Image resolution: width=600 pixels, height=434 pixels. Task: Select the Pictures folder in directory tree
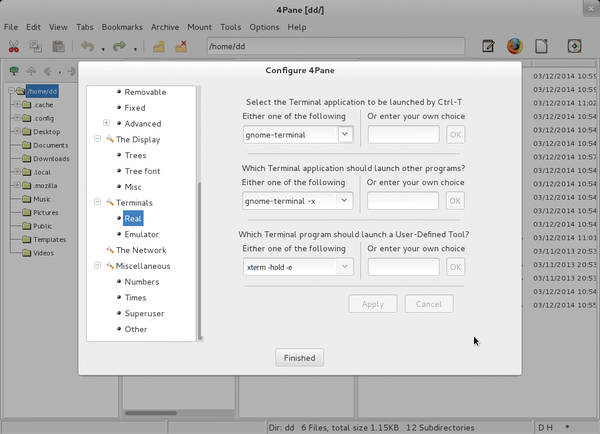point(46,213)
